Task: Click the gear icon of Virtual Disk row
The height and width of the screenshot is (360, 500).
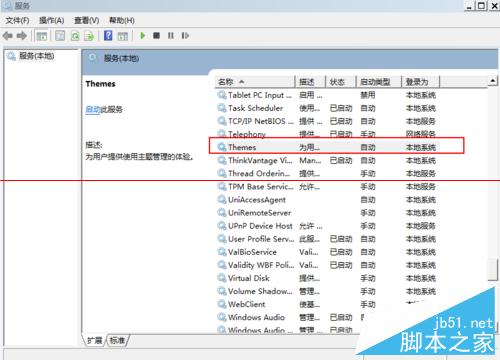Action: point(222,278)
